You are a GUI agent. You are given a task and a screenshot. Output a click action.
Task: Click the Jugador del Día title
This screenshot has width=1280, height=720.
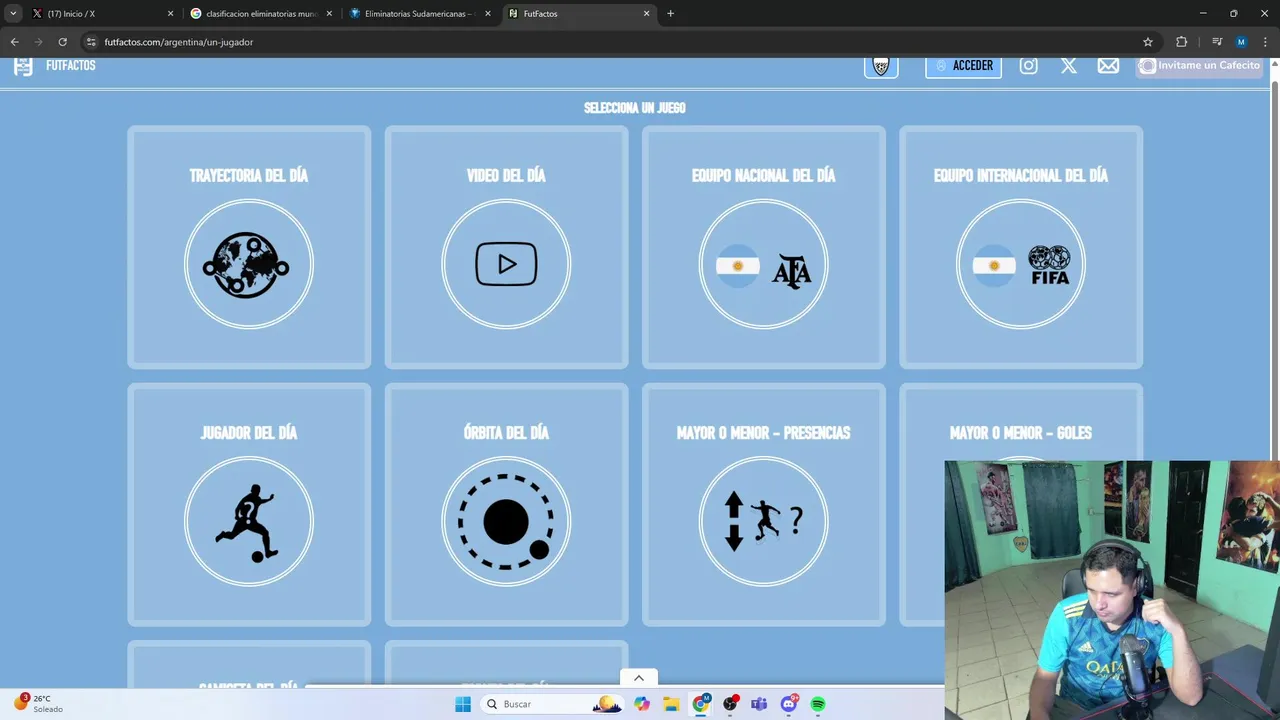pos(249,433)
